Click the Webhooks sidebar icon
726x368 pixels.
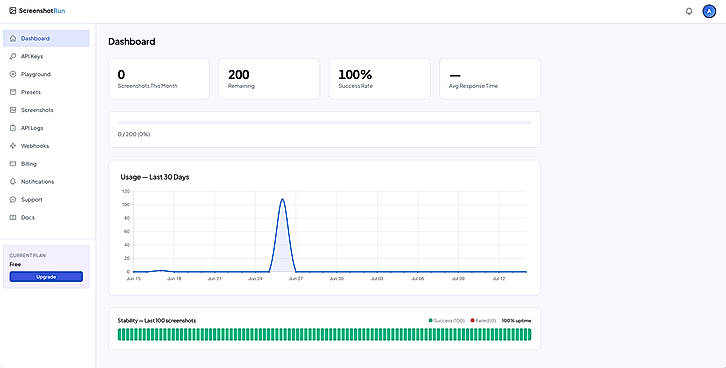pos(13,146)
